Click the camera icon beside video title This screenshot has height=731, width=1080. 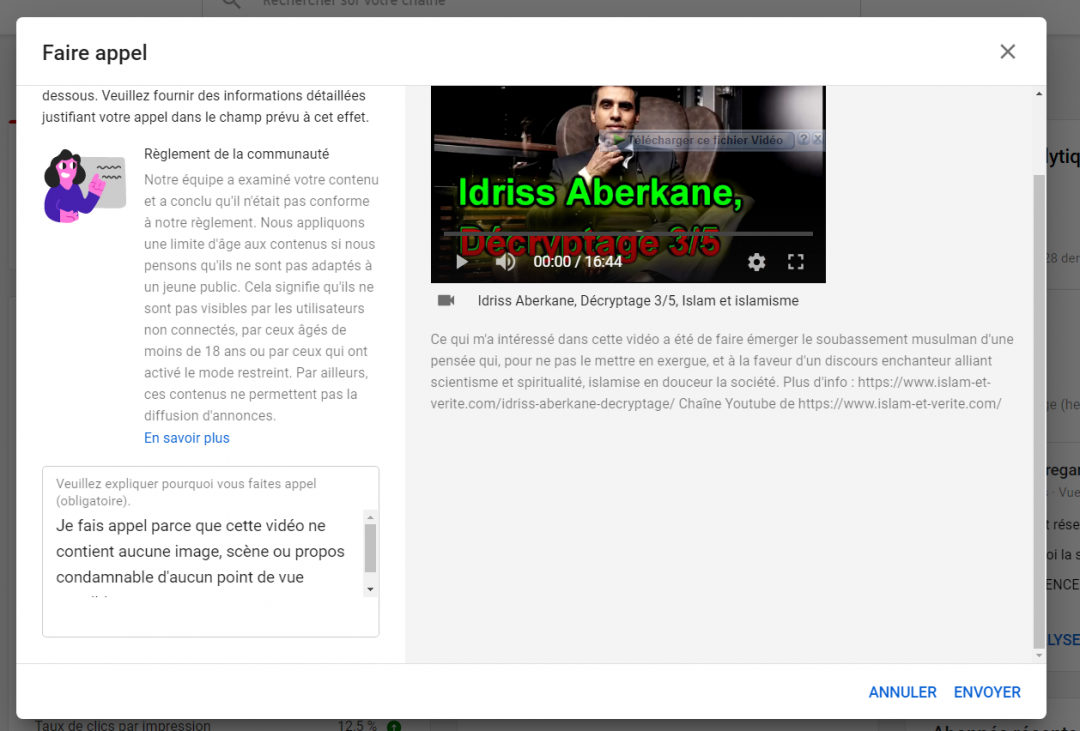point(446,300)
